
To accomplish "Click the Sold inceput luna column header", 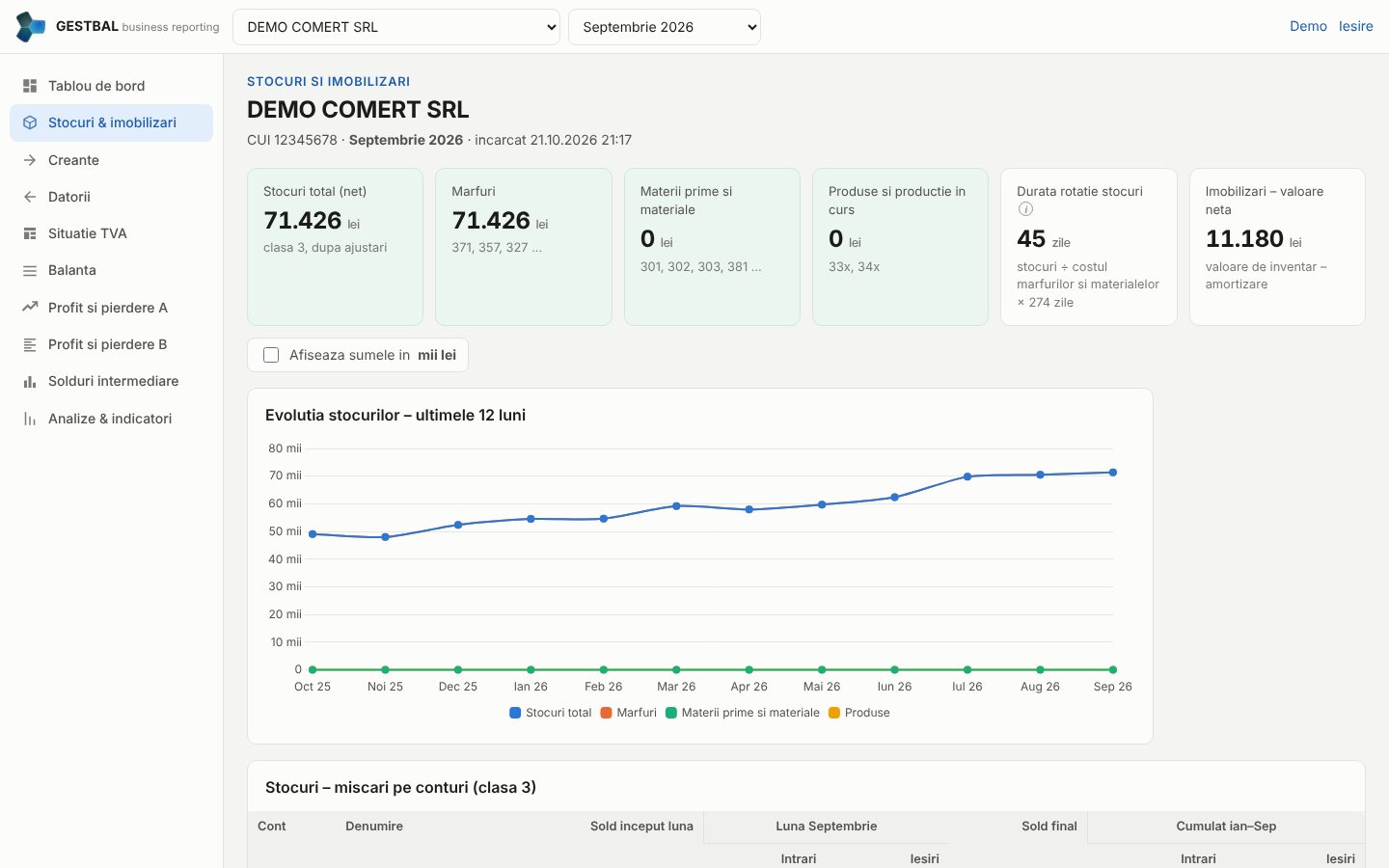I will click(x=641, y=827).
